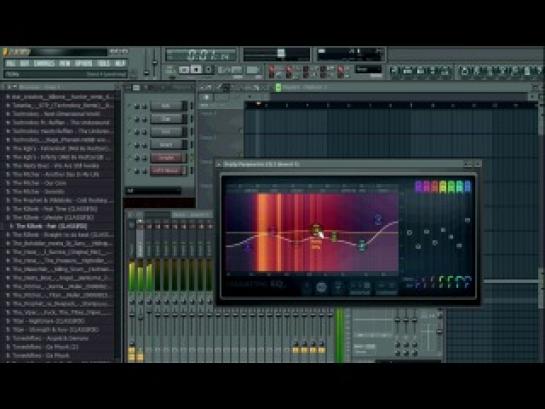Click the Hat channel button
The image size is (545, 409).
(168, 132)
